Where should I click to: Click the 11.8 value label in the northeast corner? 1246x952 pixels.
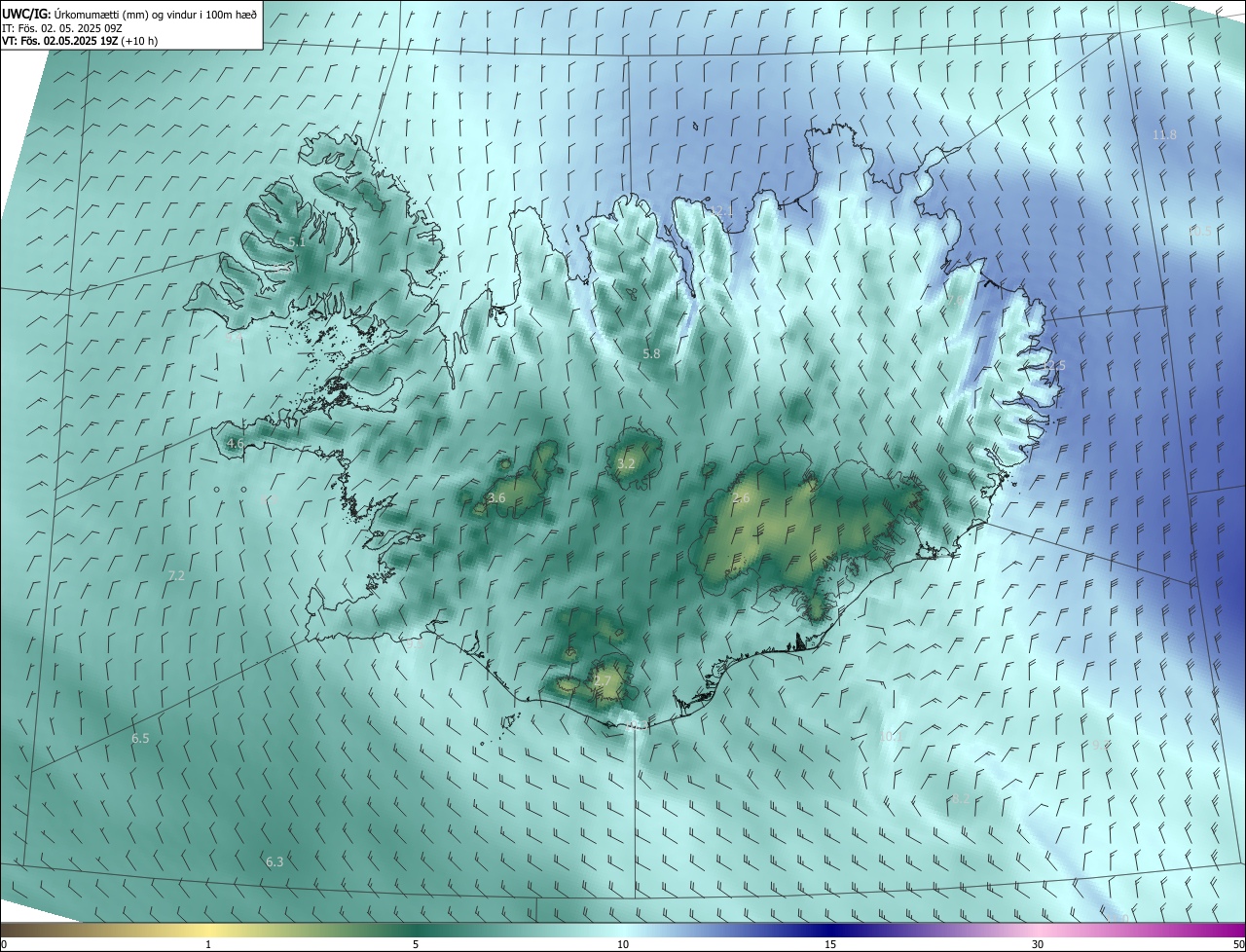coord(1164,135)
